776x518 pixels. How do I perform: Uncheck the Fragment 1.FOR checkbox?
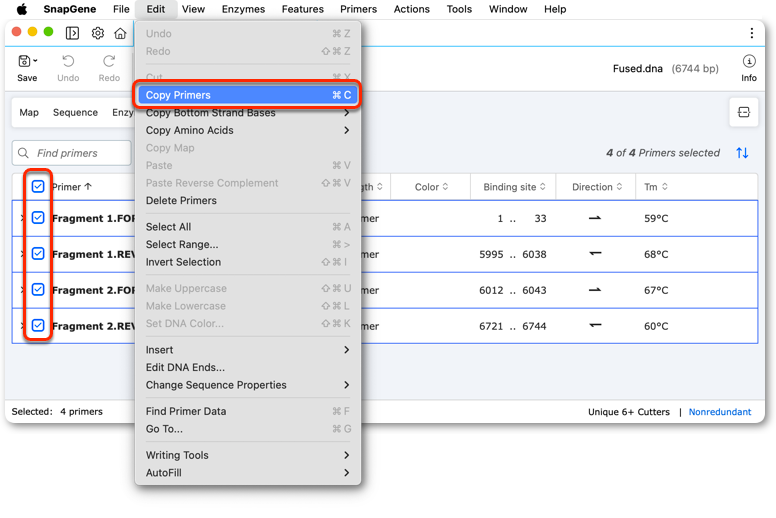(x=38, y=218)
